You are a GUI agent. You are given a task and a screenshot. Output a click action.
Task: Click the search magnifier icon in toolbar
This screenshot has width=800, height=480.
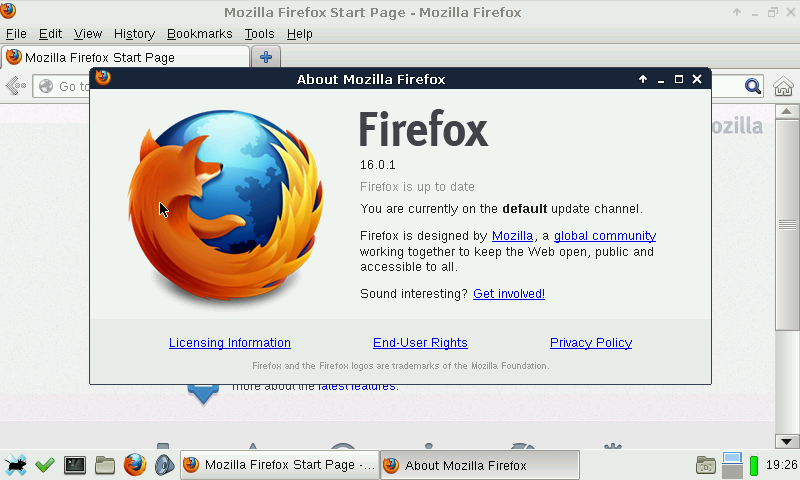click(x=753, y=87)
